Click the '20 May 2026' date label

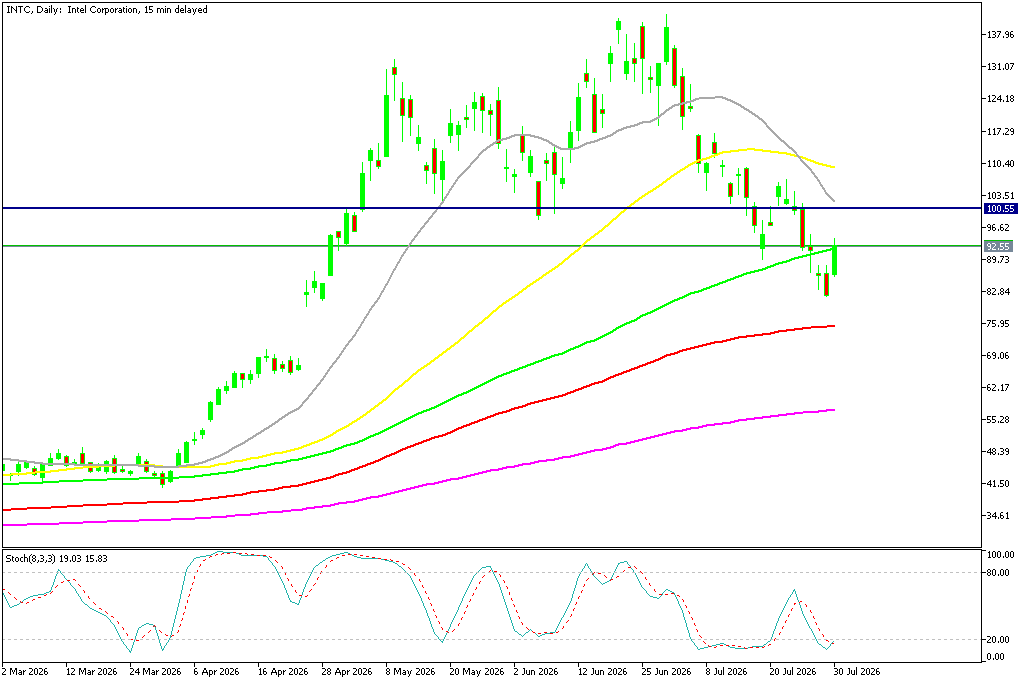475,672
